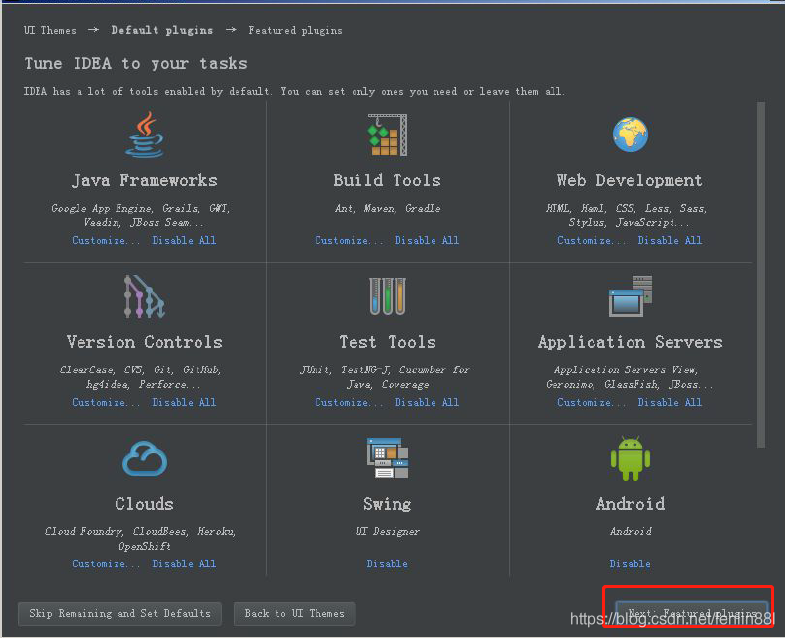Viewport: 785px width, 638px height.
Task: Click the Application Servers heading
Action: point(630,342)
